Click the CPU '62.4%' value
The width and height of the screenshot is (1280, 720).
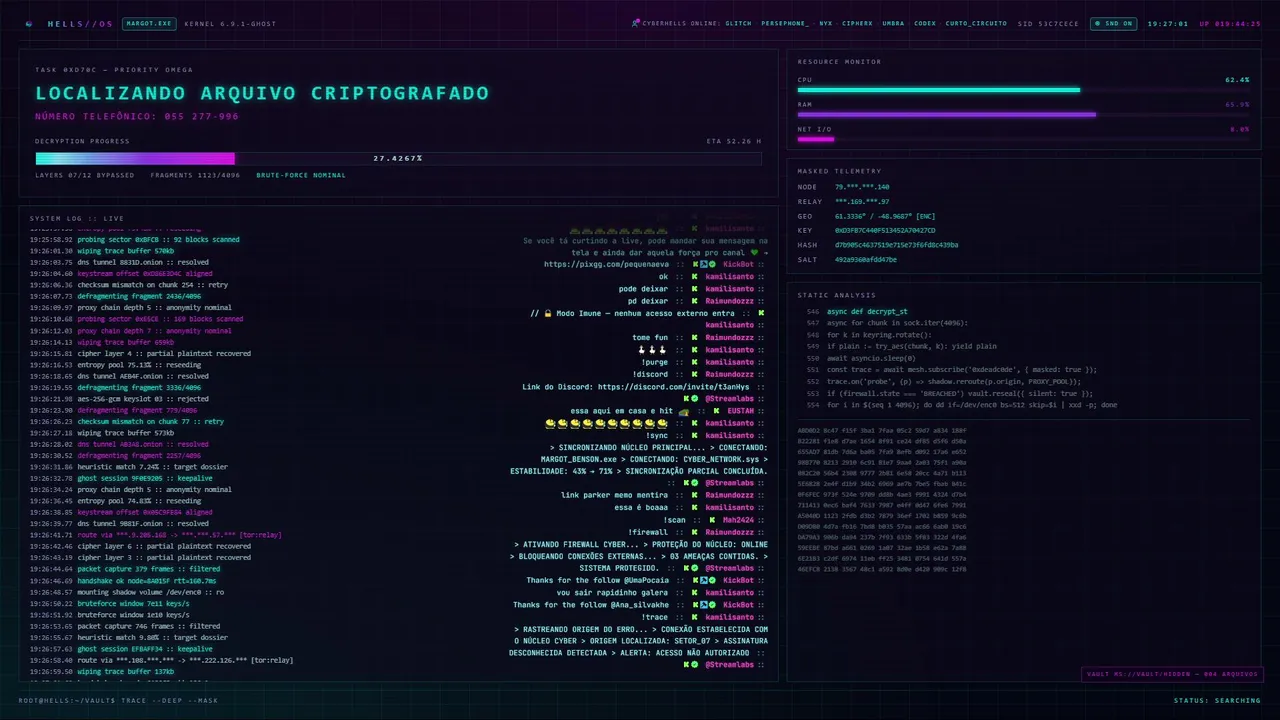(x=1237, y=79)
